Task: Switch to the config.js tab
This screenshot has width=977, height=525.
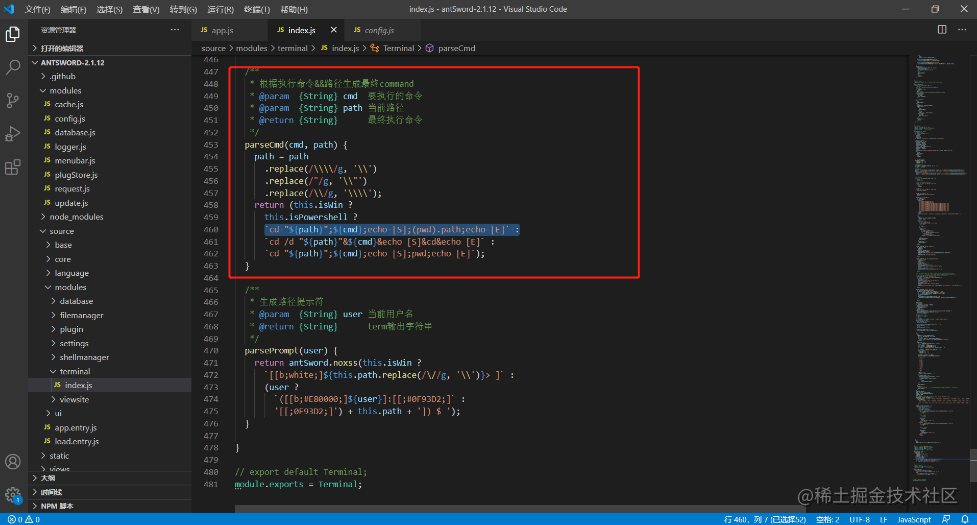Action: point(381,30)
